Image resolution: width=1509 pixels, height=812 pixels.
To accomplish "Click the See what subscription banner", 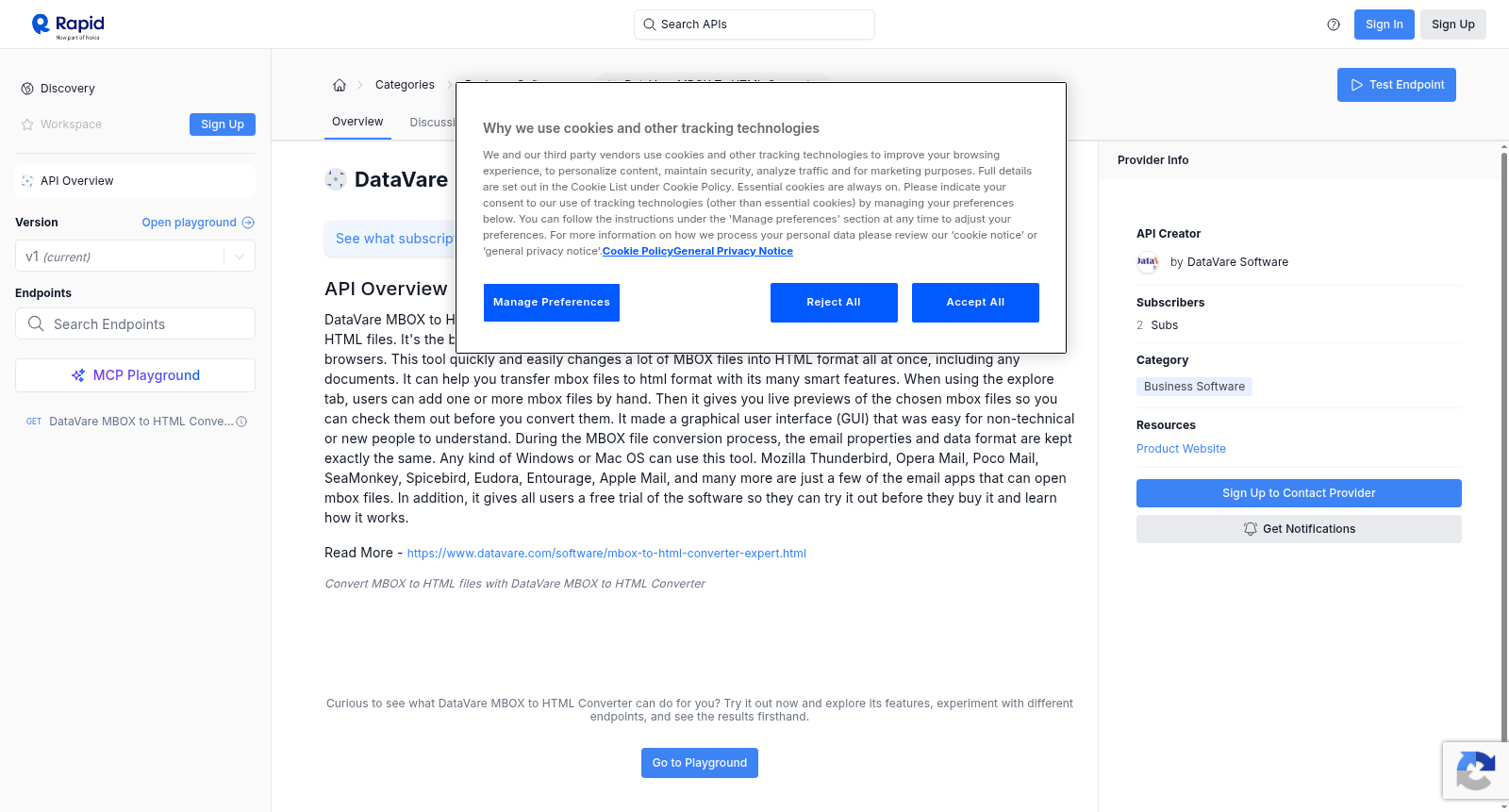I will [x=390, y=239].
